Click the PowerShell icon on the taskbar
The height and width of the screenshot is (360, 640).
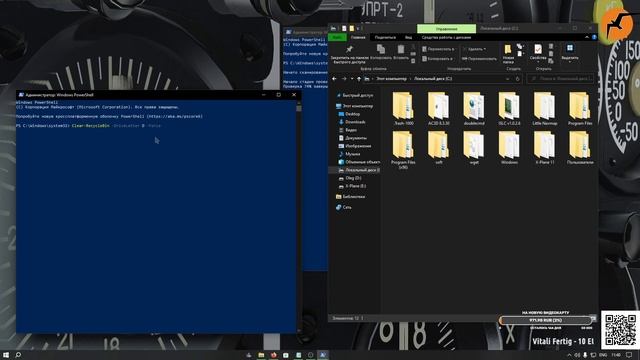322,355
